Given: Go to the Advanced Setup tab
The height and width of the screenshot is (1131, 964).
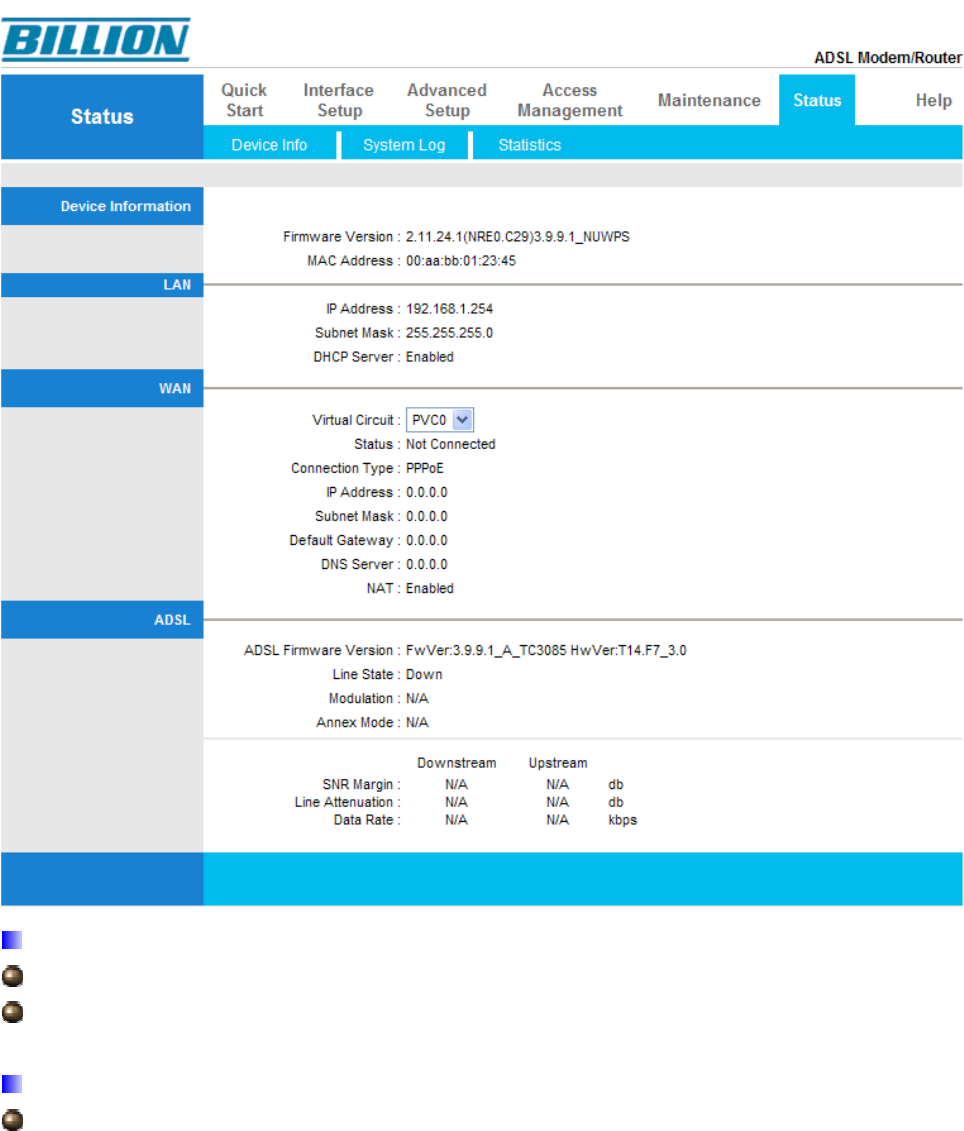Looking at the screenshot, I should click(x=447, y=100).
